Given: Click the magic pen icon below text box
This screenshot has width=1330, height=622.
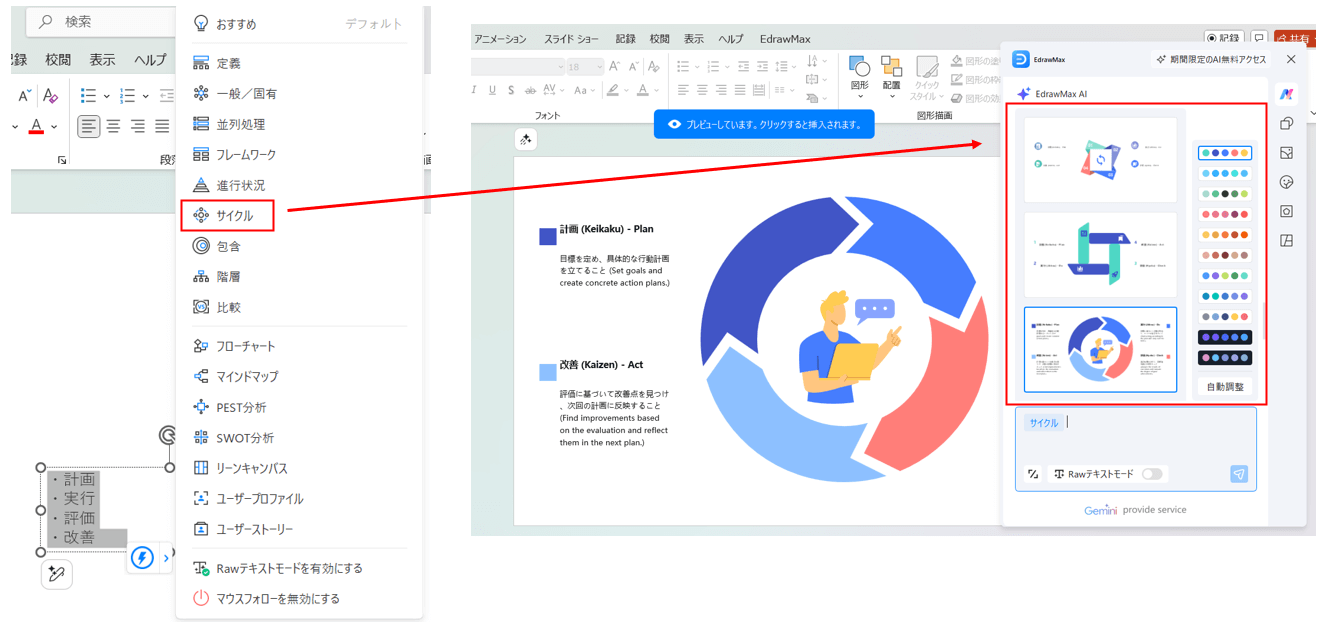Looking at the screenshot, I should tap(57, 574).
